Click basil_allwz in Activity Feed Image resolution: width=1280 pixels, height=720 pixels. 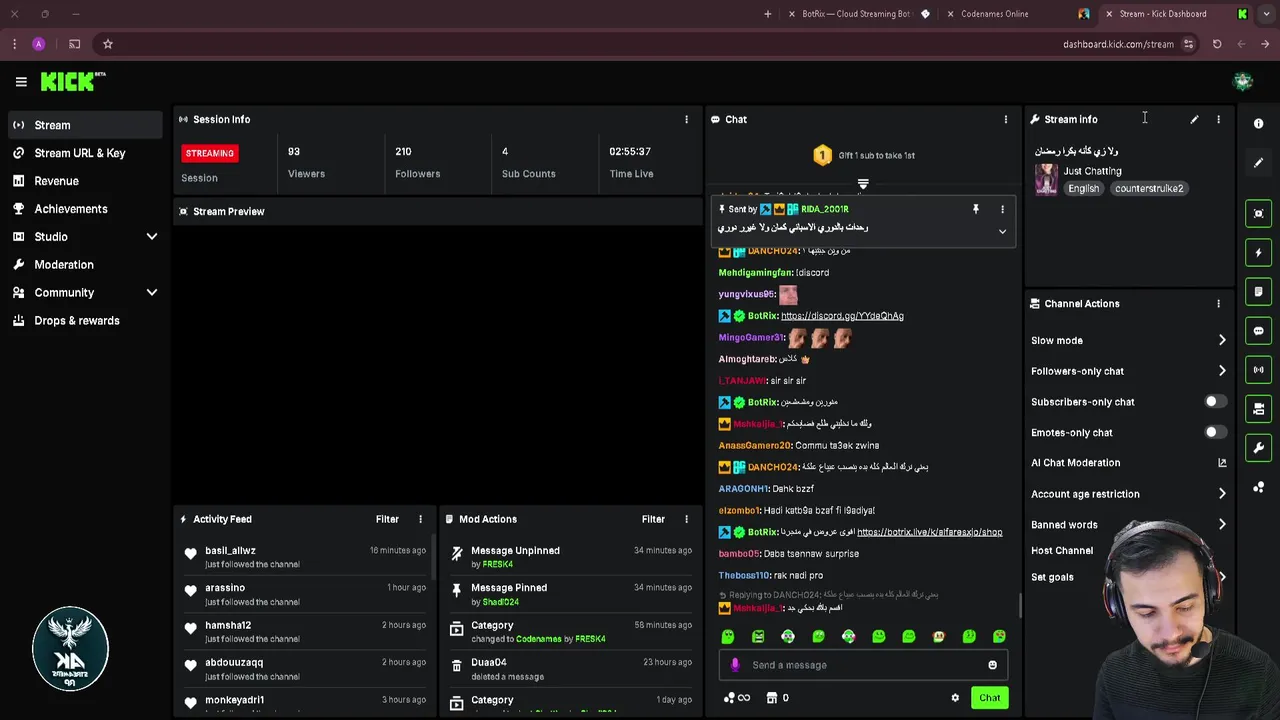[230, 551]
